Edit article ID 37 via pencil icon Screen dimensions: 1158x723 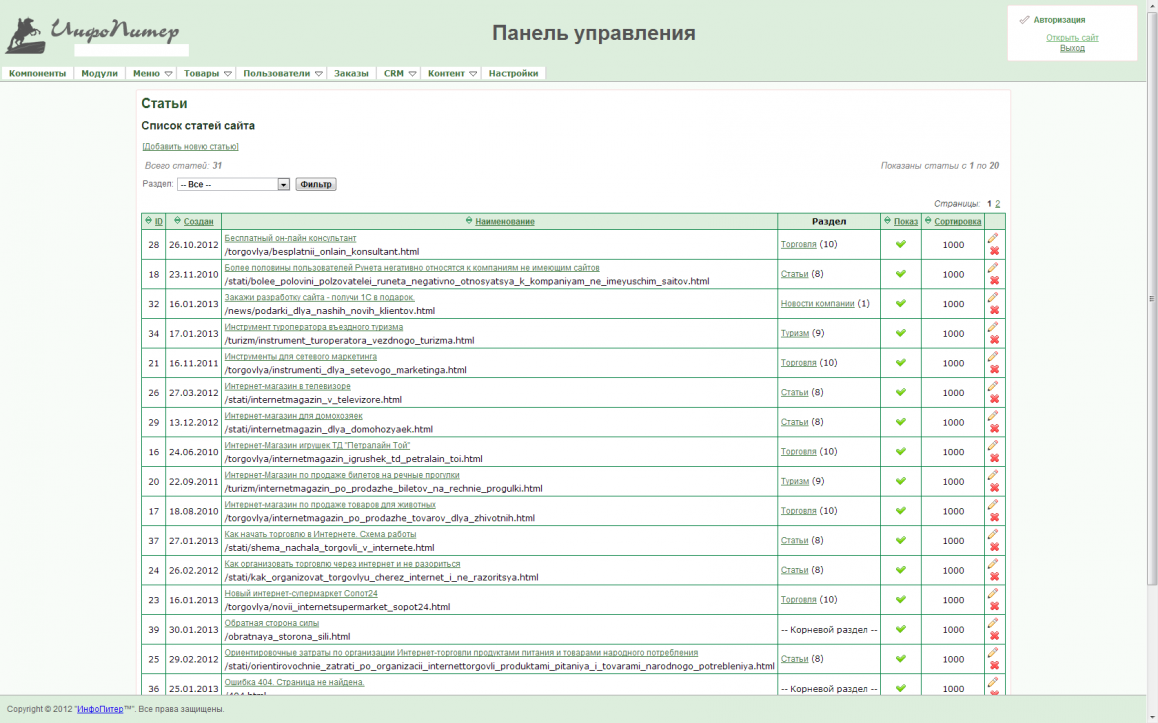click(993, 533)
